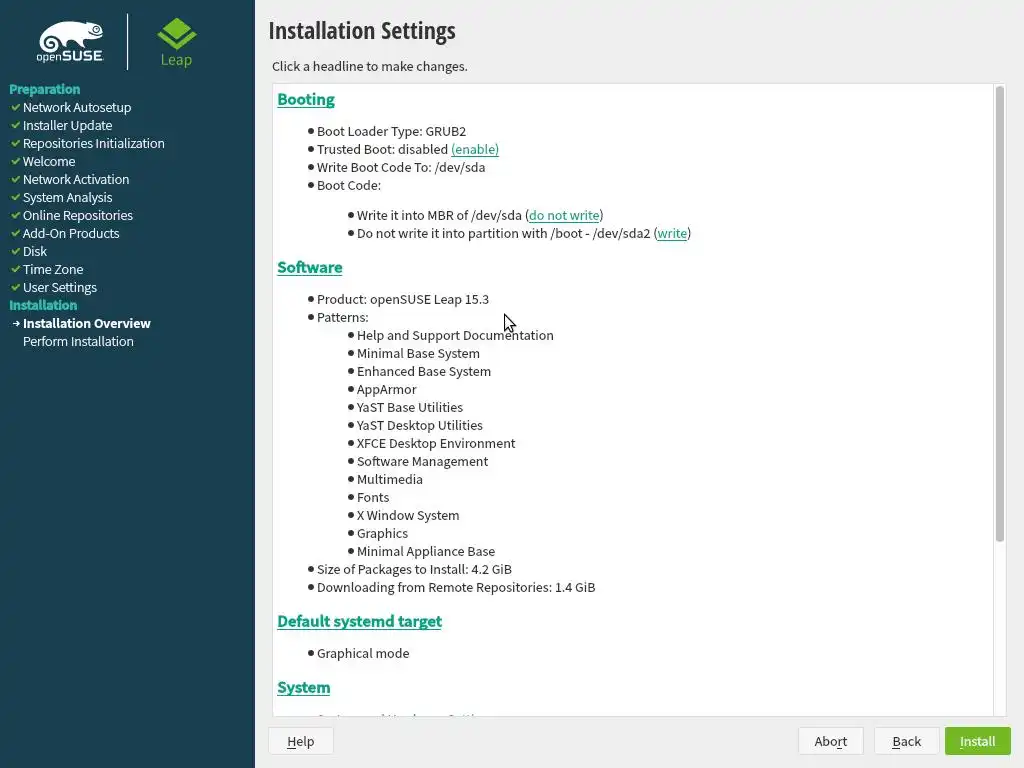Screen dimensions: 1024x768
Task: Click the 'Product: openSUSE Leap 15.3' line
Action: click(x=403, y=299)
